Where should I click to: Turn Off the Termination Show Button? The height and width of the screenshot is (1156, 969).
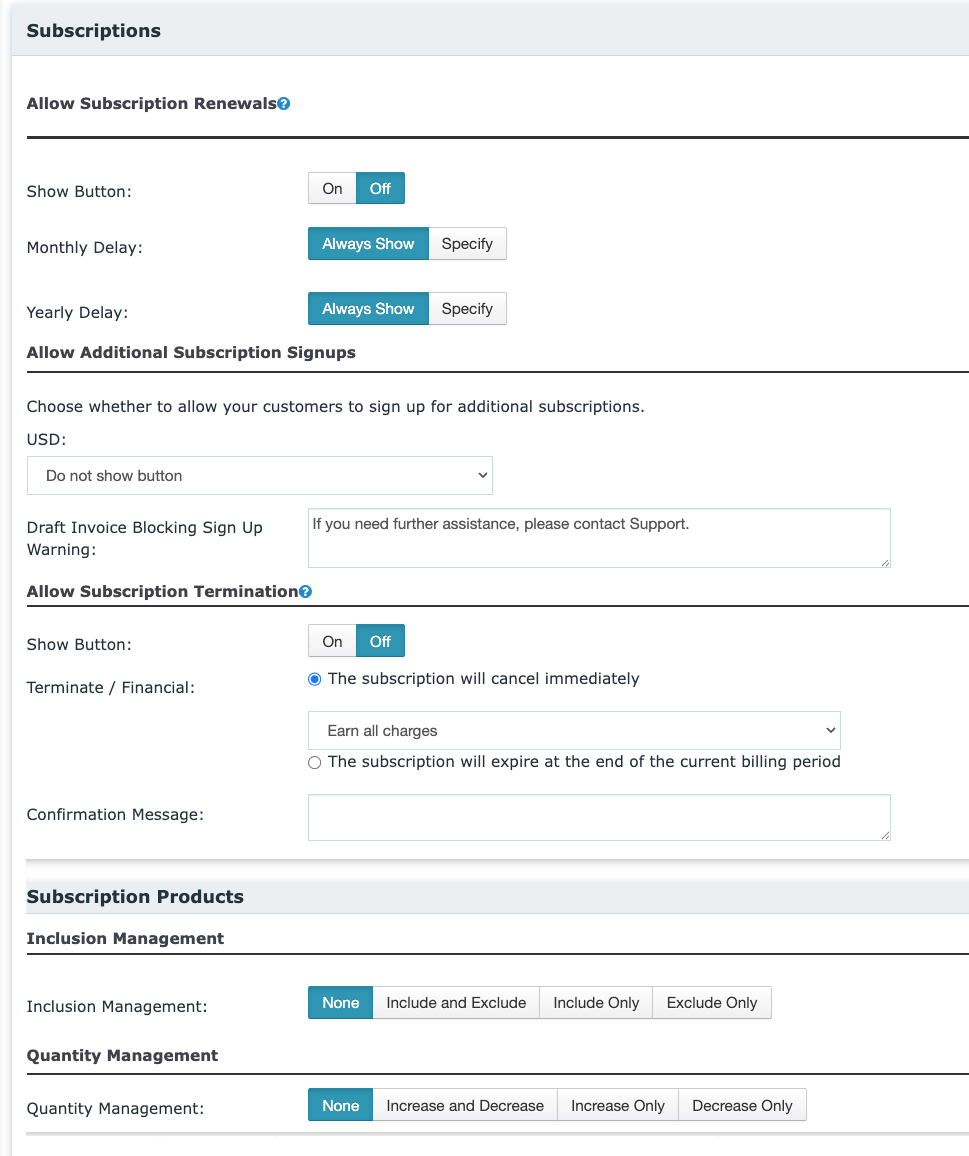point(381,641)
